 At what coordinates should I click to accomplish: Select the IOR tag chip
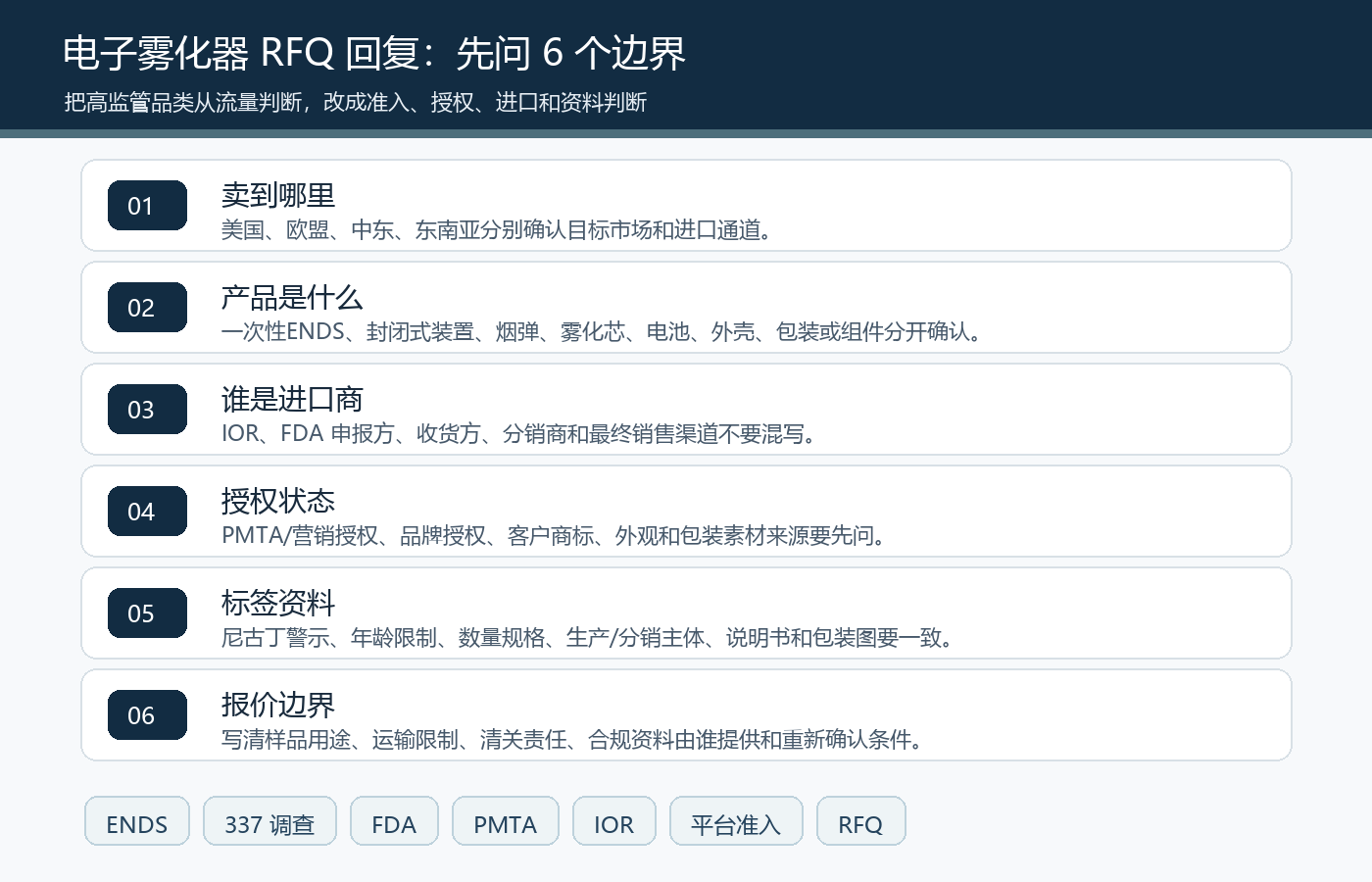(x=614, y=821)
